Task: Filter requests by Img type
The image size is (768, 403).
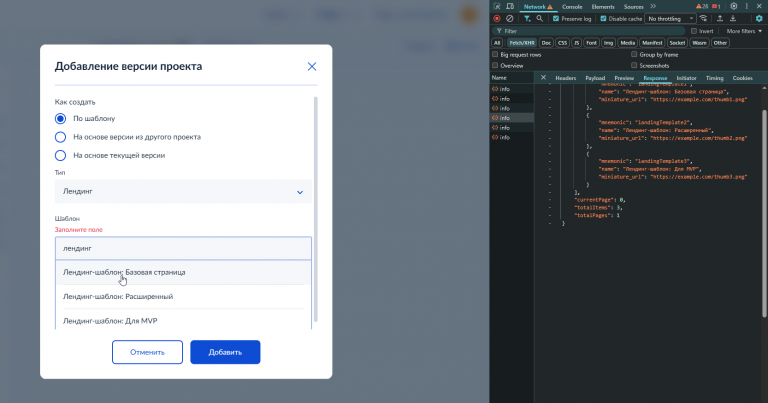Action: [x=608, y=43]
